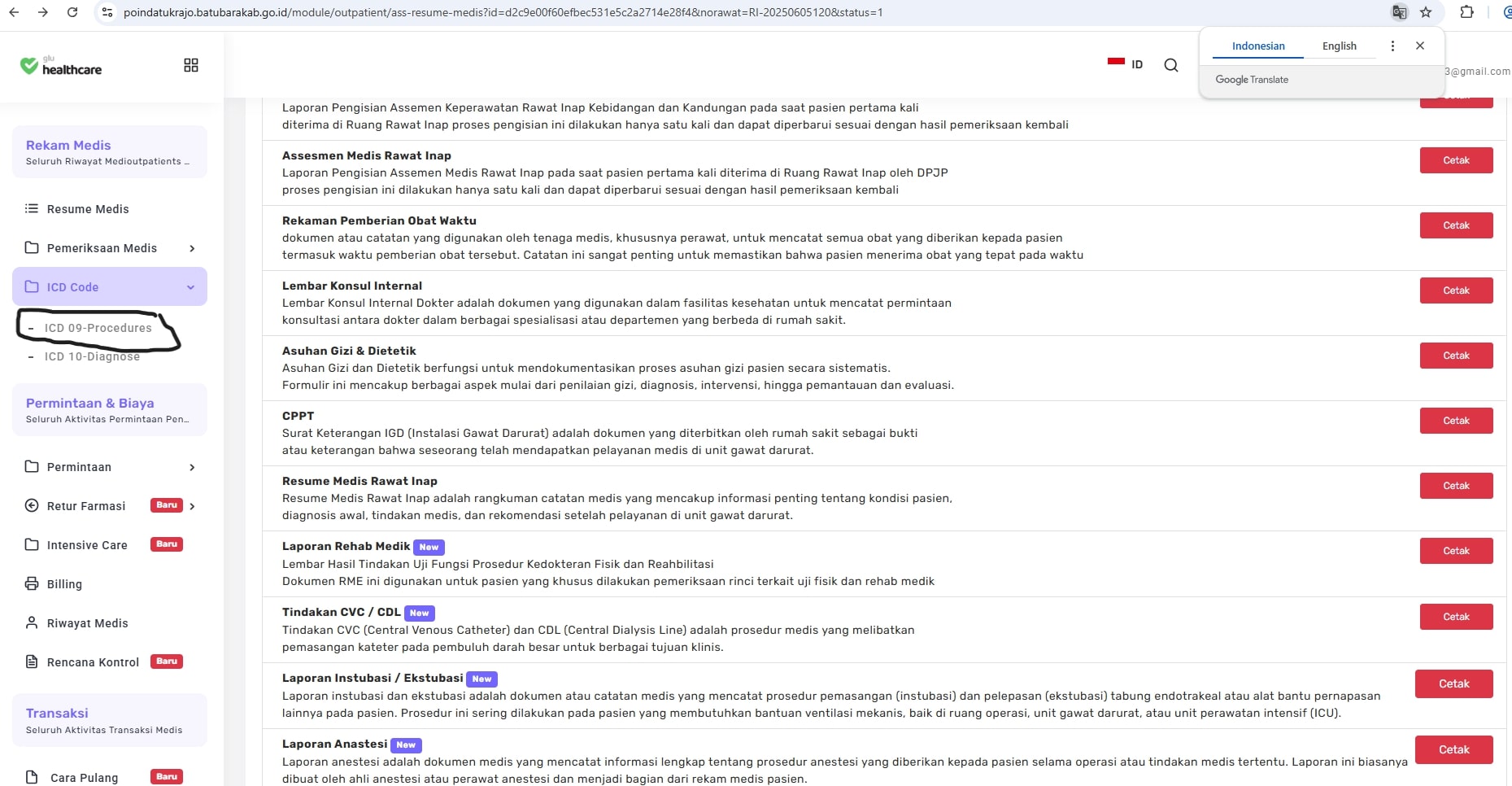Click the Baru badge beside Rencana Kontrol

click(167, 662)
